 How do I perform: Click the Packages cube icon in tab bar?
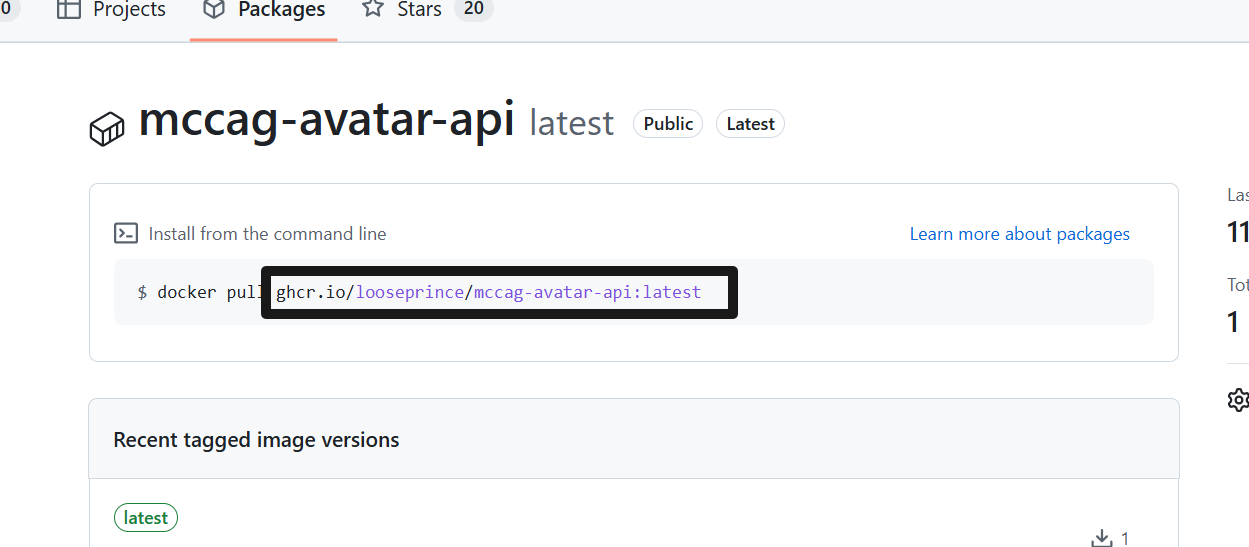pyautogui.click(x=214, y=10)
